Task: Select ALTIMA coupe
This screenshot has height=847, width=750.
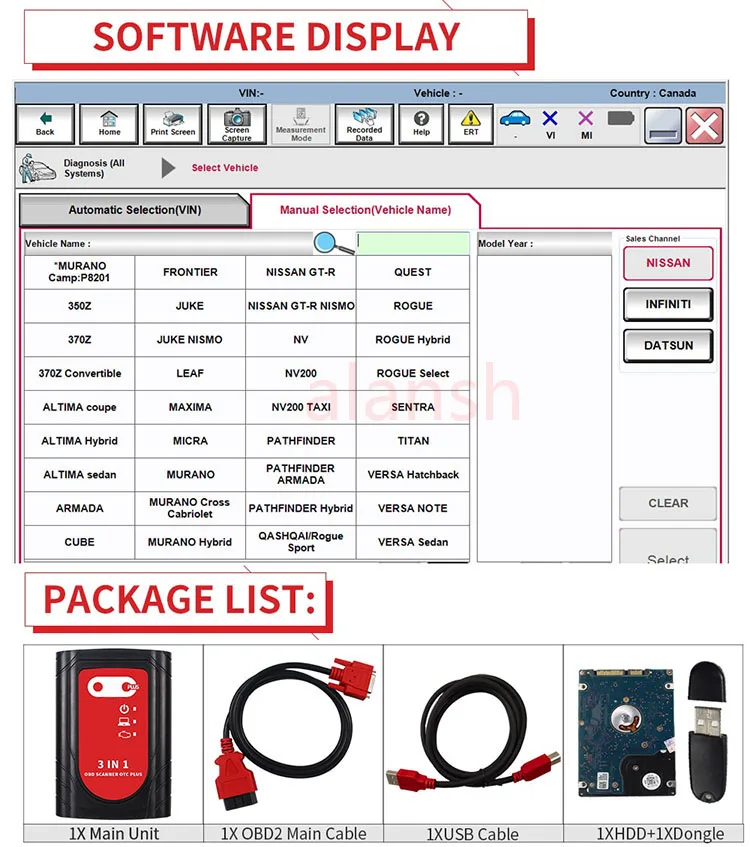Action: click(x=79, y=407)
